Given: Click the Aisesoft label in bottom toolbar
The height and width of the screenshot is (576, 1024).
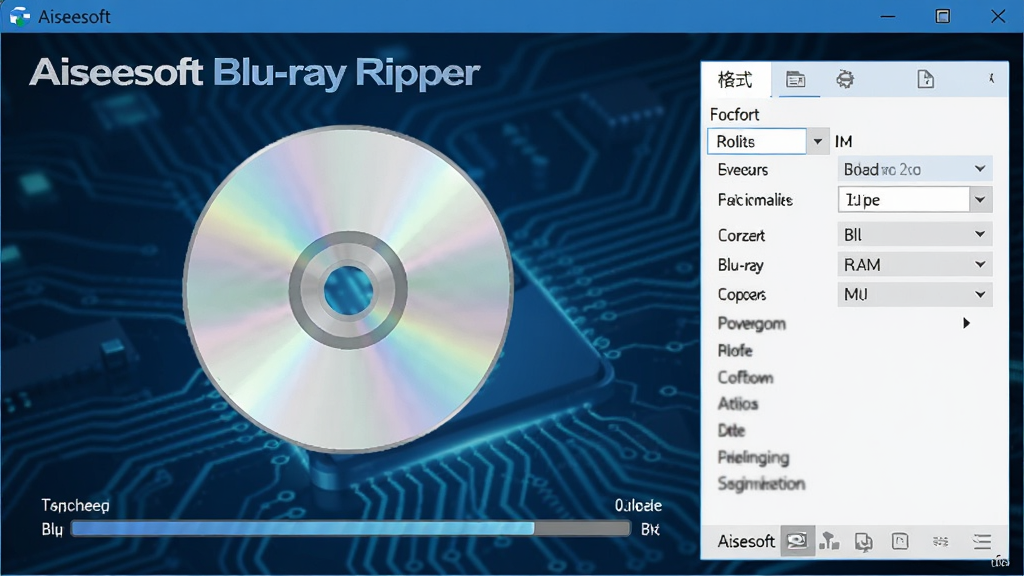Looking at the screenshot, I should point(746,541).
